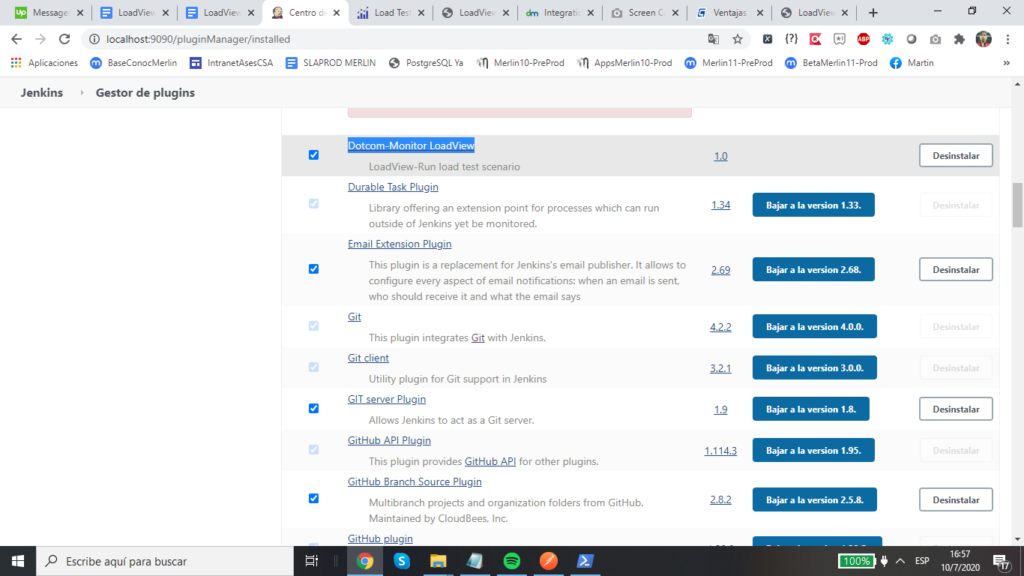Image resolution: width=1024 pixels, height=576 pixels.
Task: Click the Durable Task Plugin checkbox
Action: 313,204
